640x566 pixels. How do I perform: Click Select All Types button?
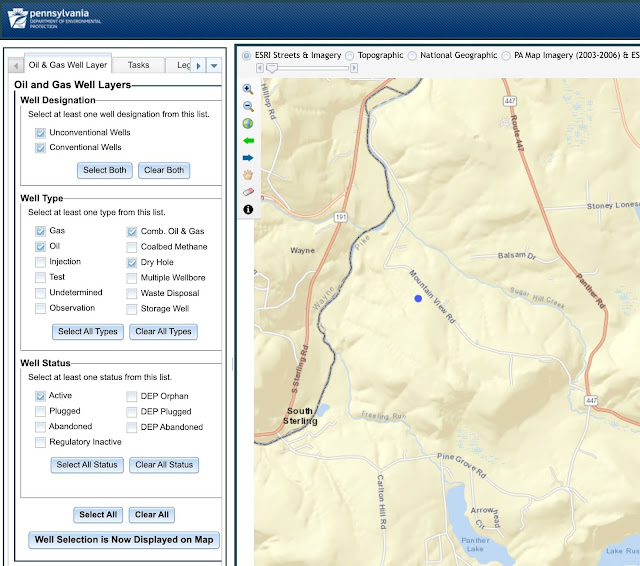(x=88, y=332)
